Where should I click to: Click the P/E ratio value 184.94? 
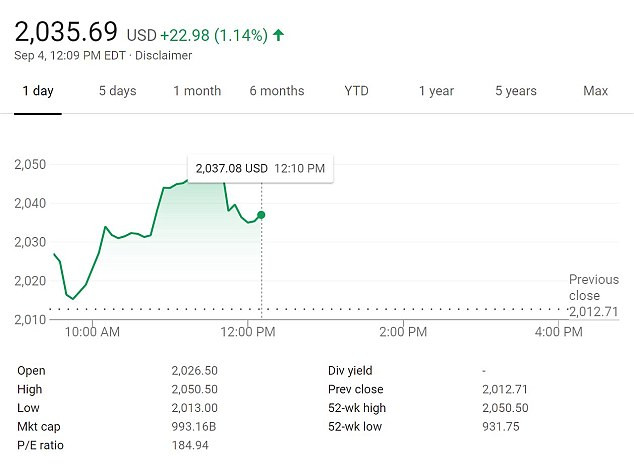tap(190, 445)
